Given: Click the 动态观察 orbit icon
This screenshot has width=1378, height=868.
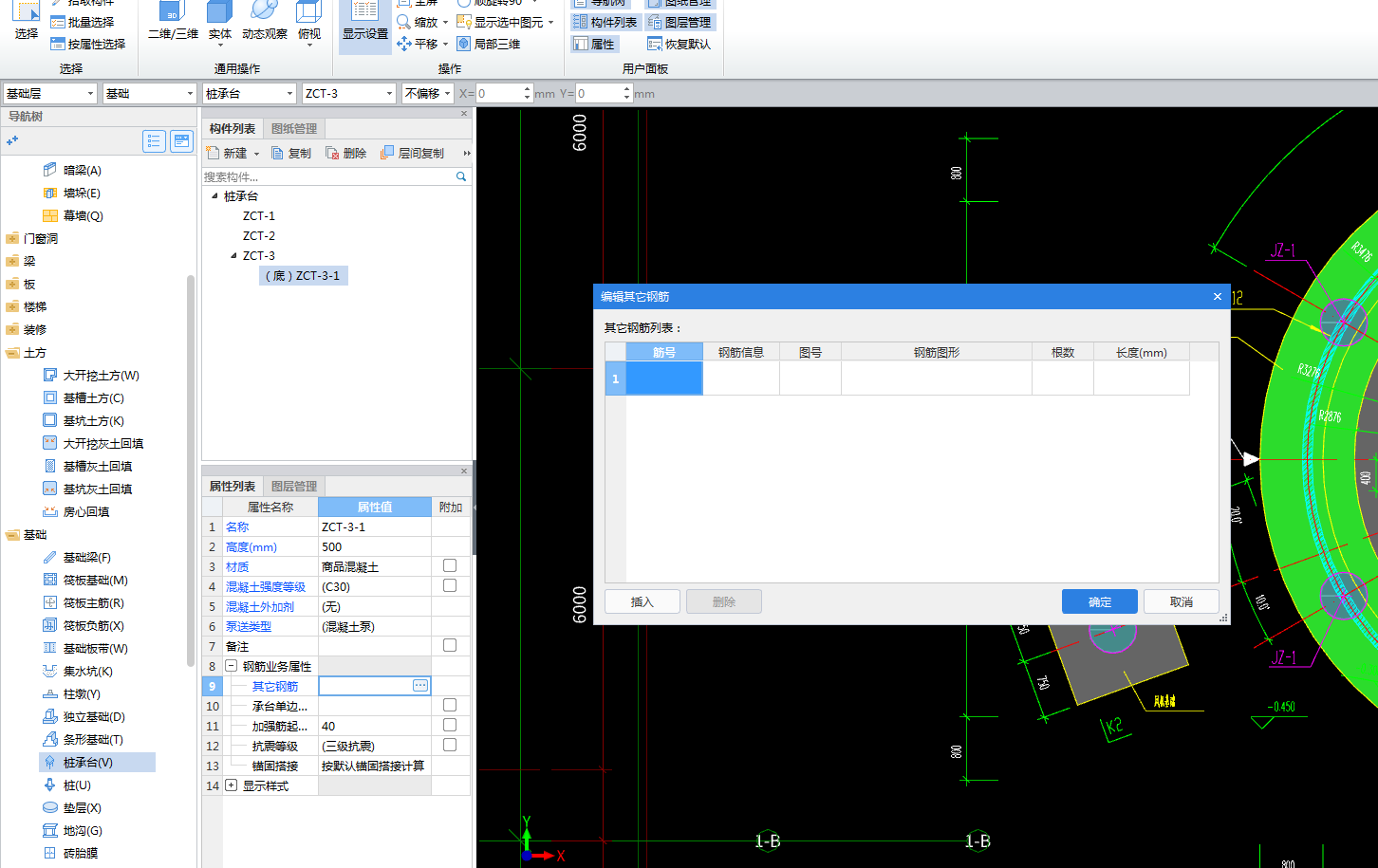Looking at the screenshot, I should (x=265, y=11).
